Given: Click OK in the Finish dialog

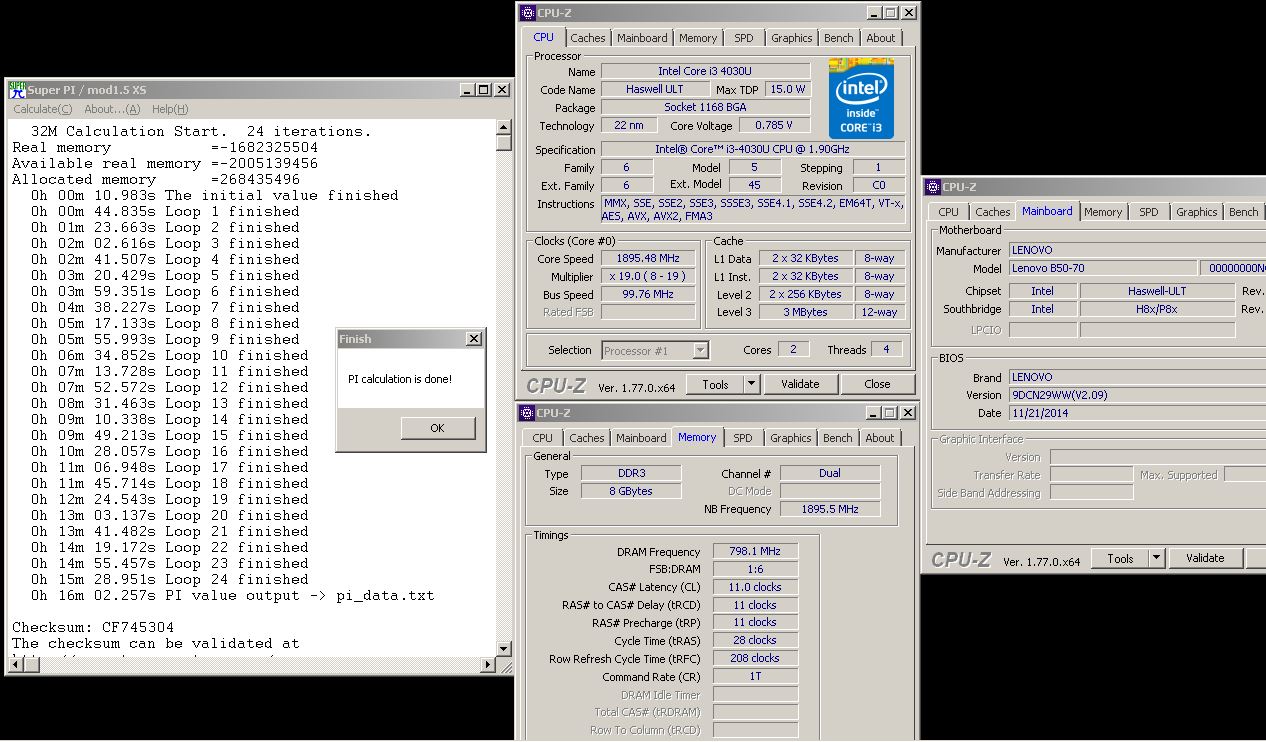Looking at the screenshot, I should point(437,427).
